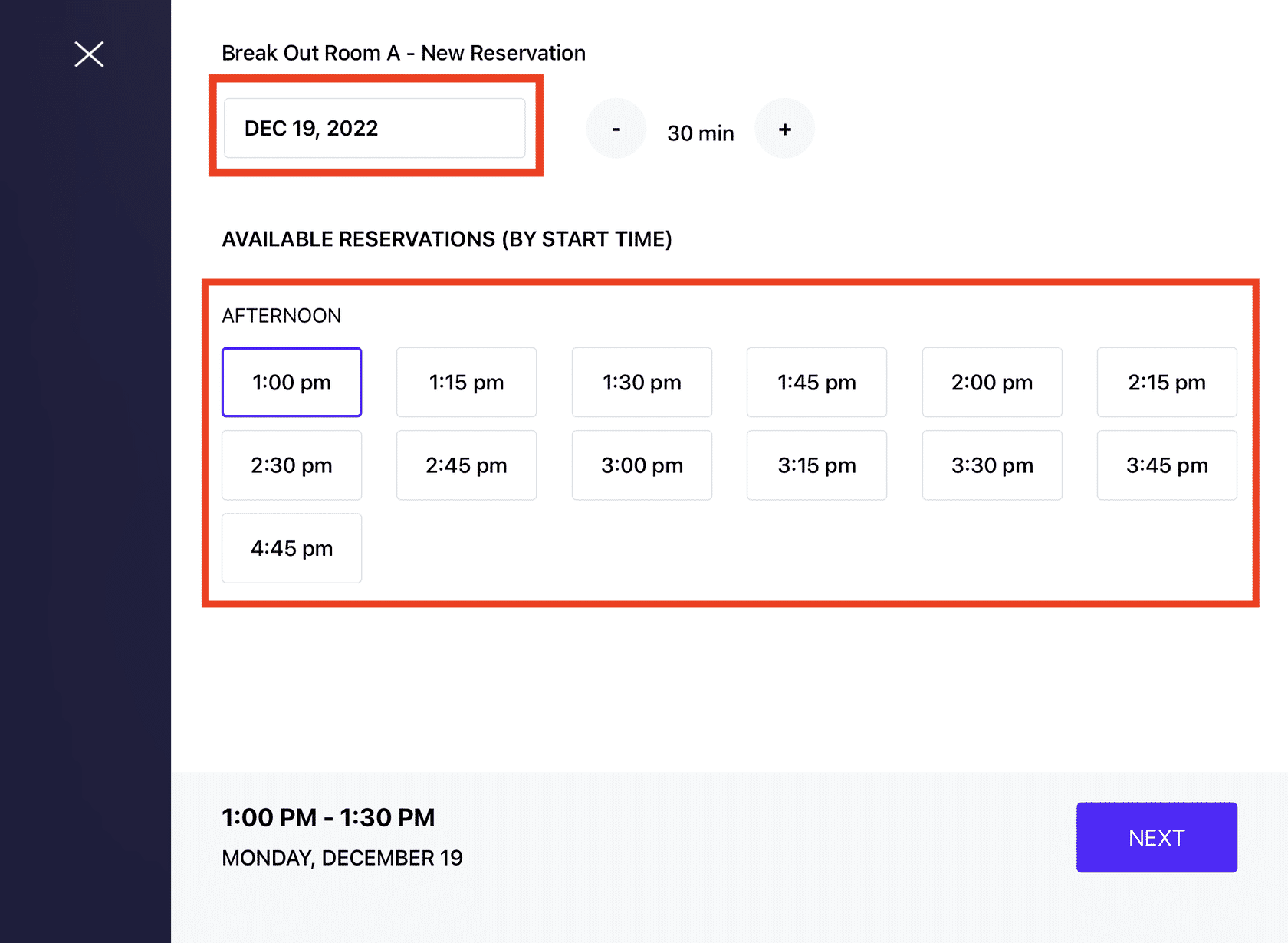Select the 2:30 pm time slot
Viewport: 1288px width, 943px height.
pos(291,465)
